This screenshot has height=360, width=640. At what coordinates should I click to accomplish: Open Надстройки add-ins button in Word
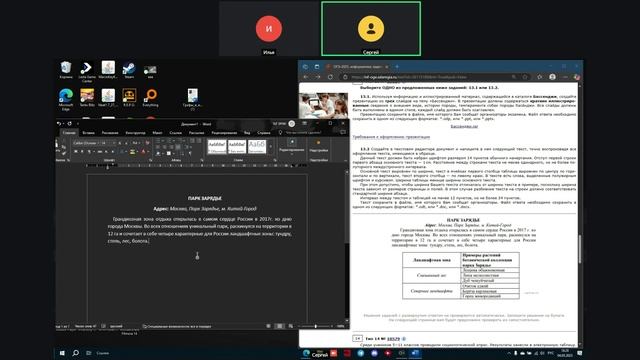click(x=319, y=146)
